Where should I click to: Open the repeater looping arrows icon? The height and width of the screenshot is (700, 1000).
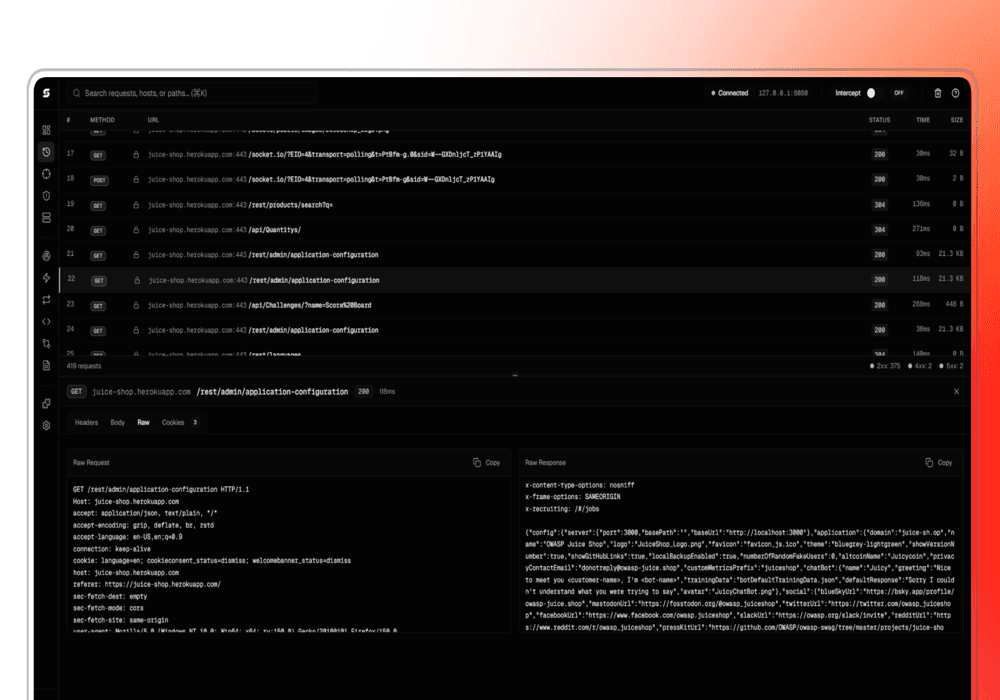click(x=47, y=300)
